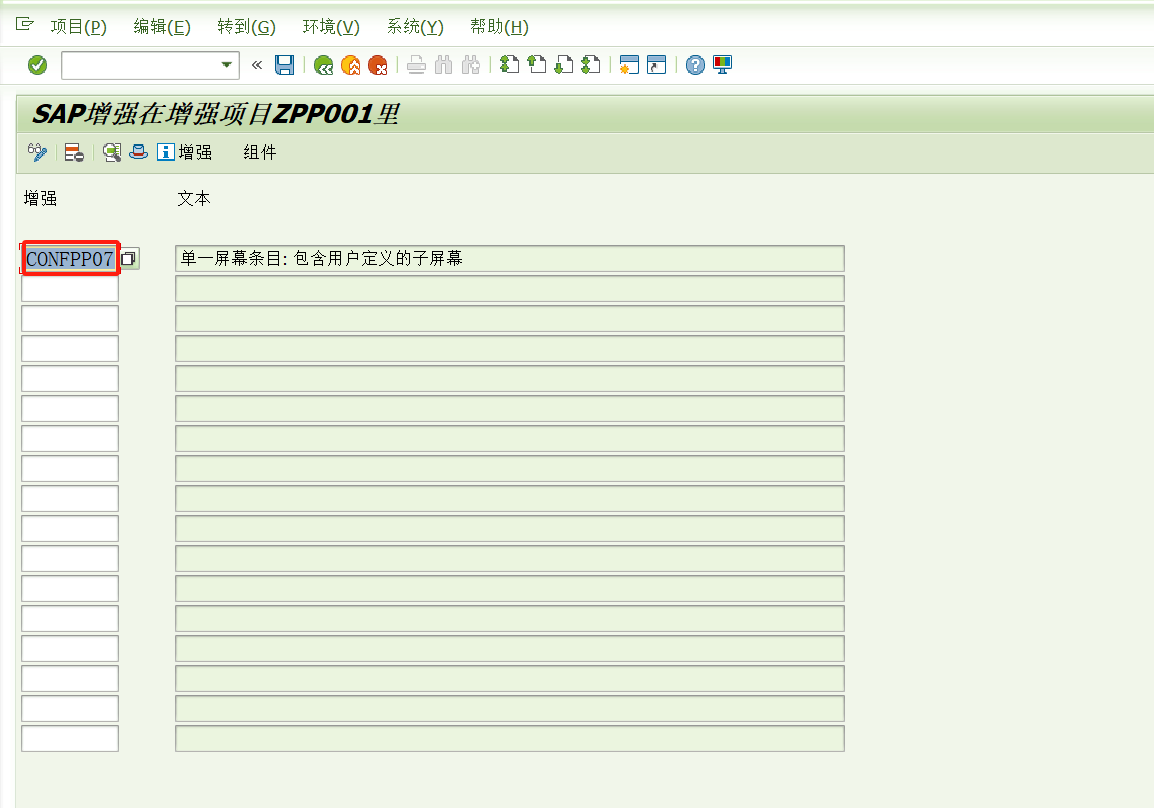
Task: Open the 环境(V) menu
Action: point(331,26)
